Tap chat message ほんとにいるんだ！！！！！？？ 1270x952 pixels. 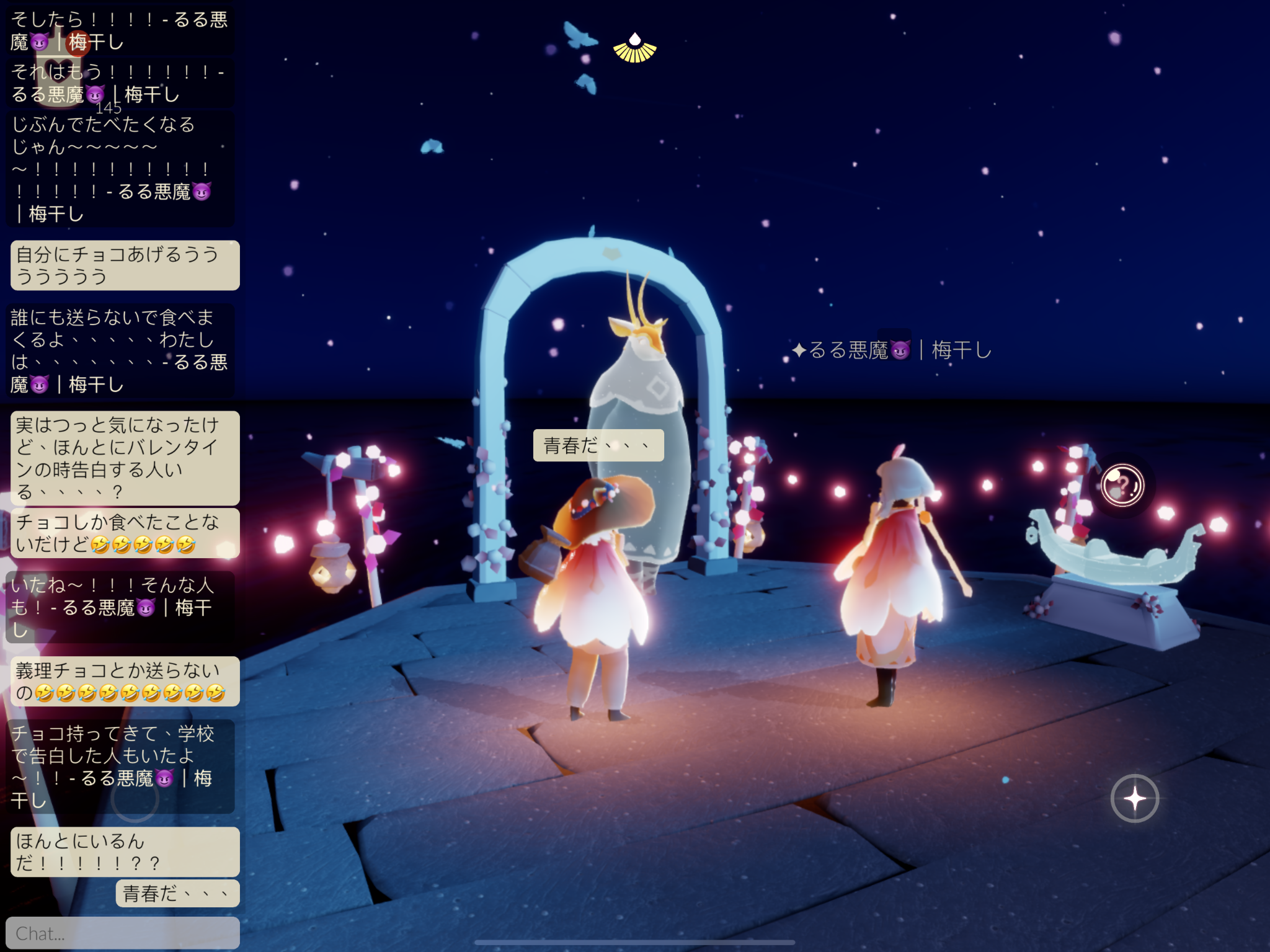[125, 852]
